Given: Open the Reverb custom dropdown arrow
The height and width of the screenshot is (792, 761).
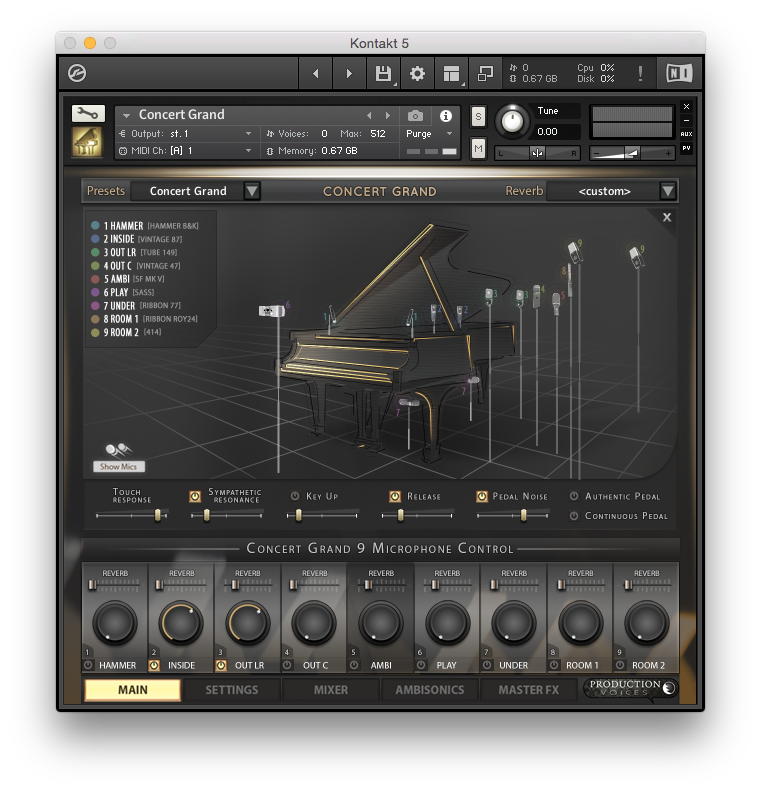Looking at the screenshot, I should (668, 191).
